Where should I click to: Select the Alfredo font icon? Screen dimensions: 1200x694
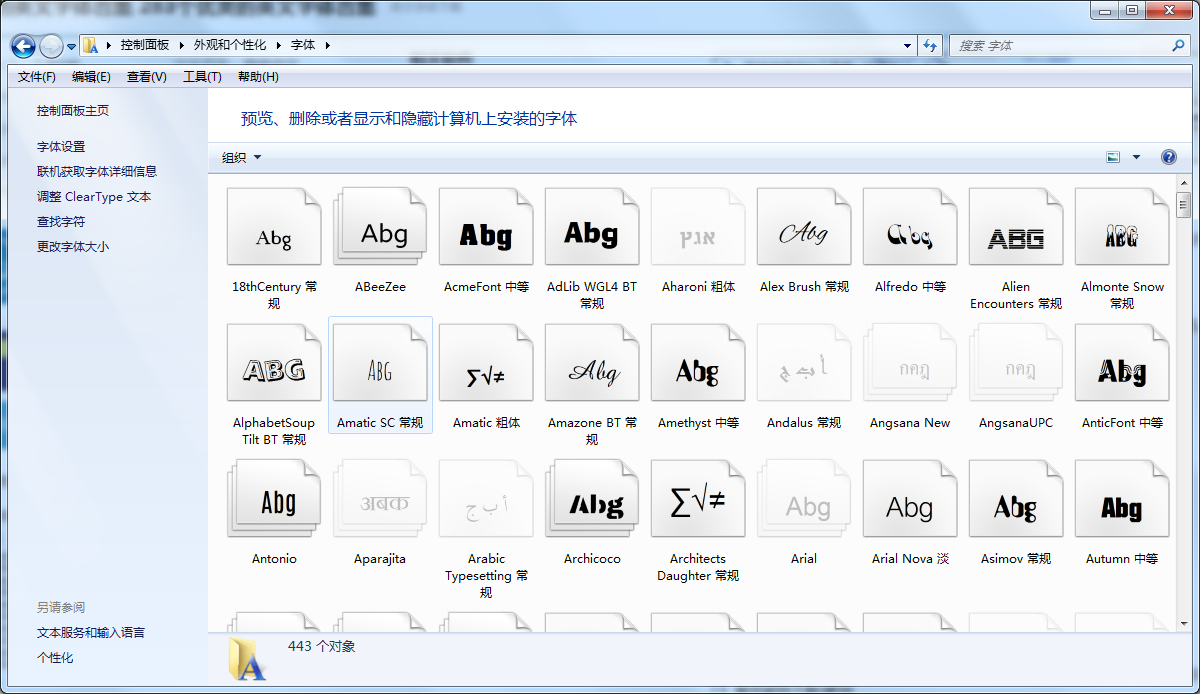coord(910,227)
